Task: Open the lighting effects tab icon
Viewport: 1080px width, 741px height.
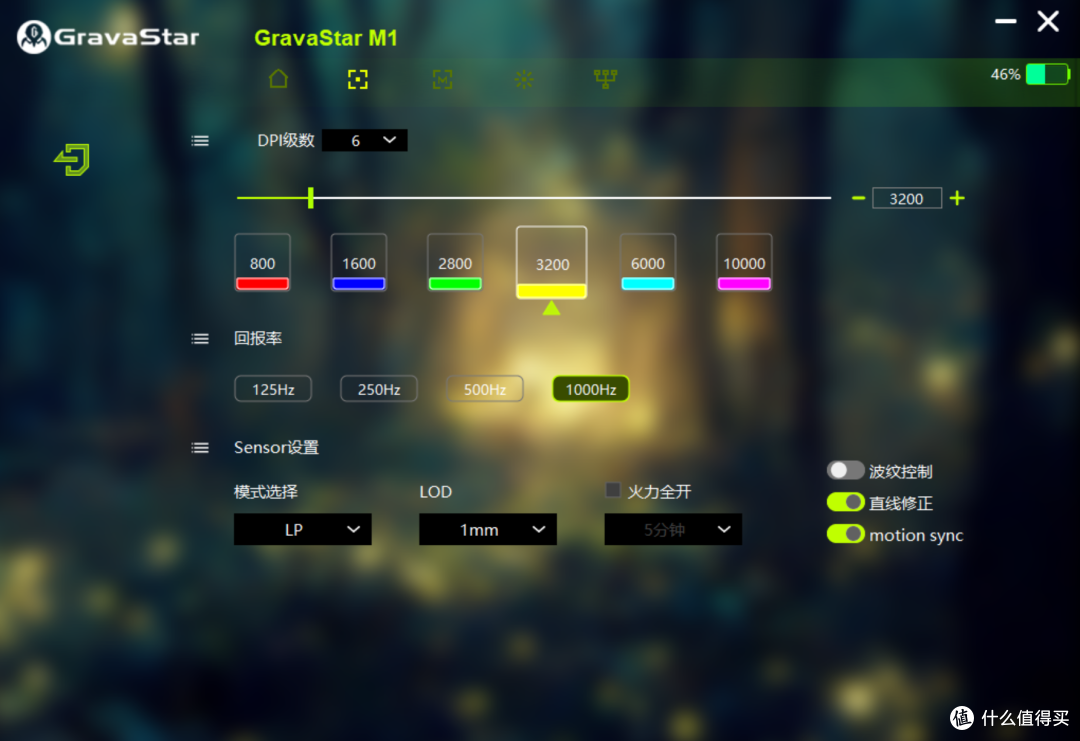Action: 524,79
